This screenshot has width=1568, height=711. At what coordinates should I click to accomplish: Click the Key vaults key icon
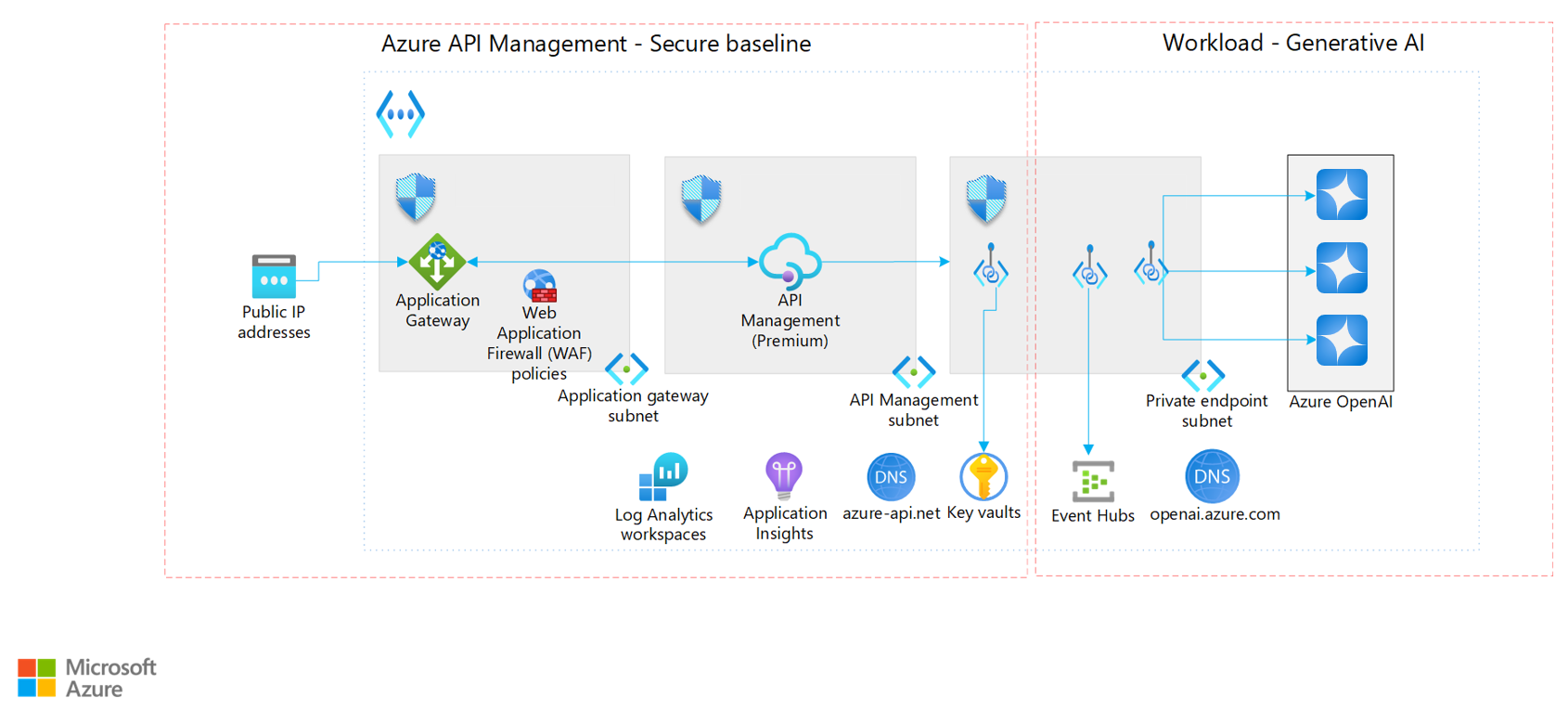tap(983, 477)
